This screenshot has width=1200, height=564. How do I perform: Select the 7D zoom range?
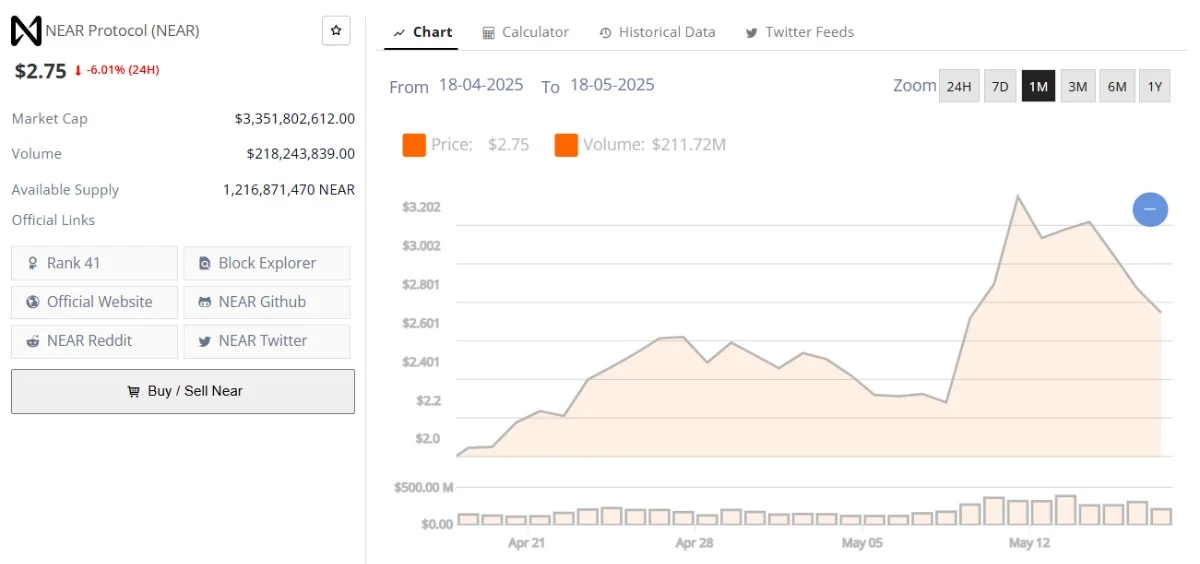(x=1000, y=86)
